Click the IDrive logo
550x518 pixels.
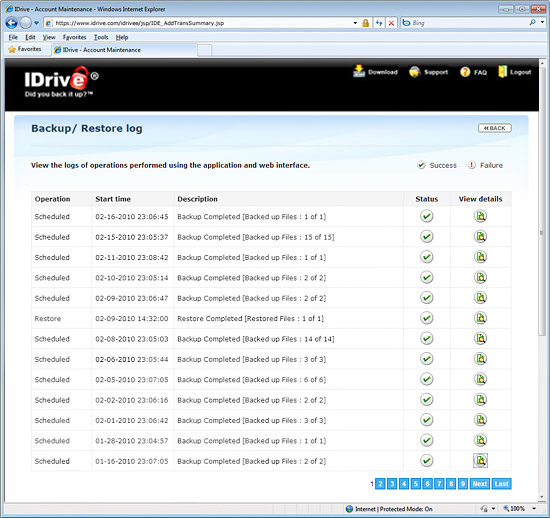coord(62,82)
